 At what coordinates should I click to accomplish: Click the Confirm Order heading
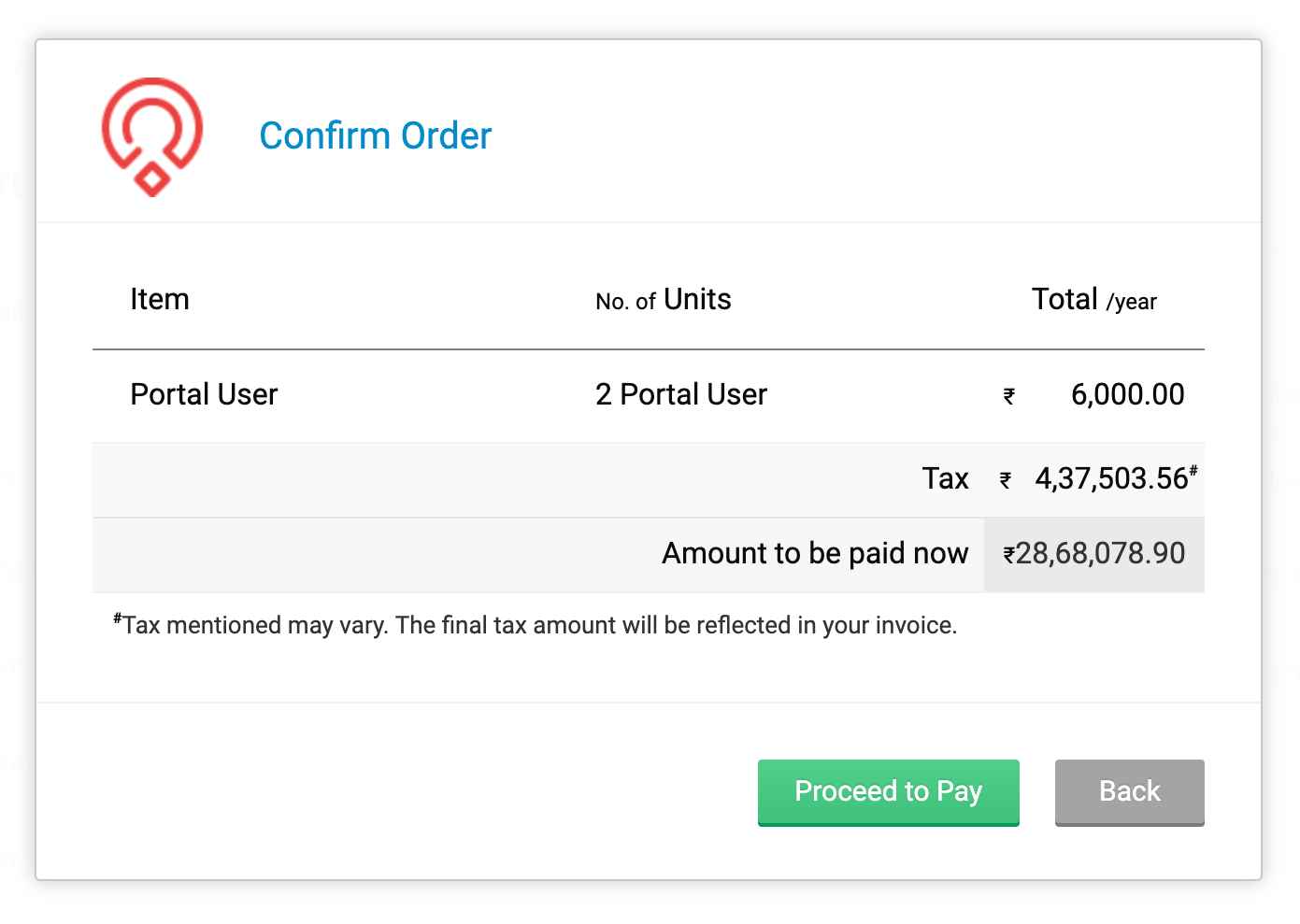[375, 136]
